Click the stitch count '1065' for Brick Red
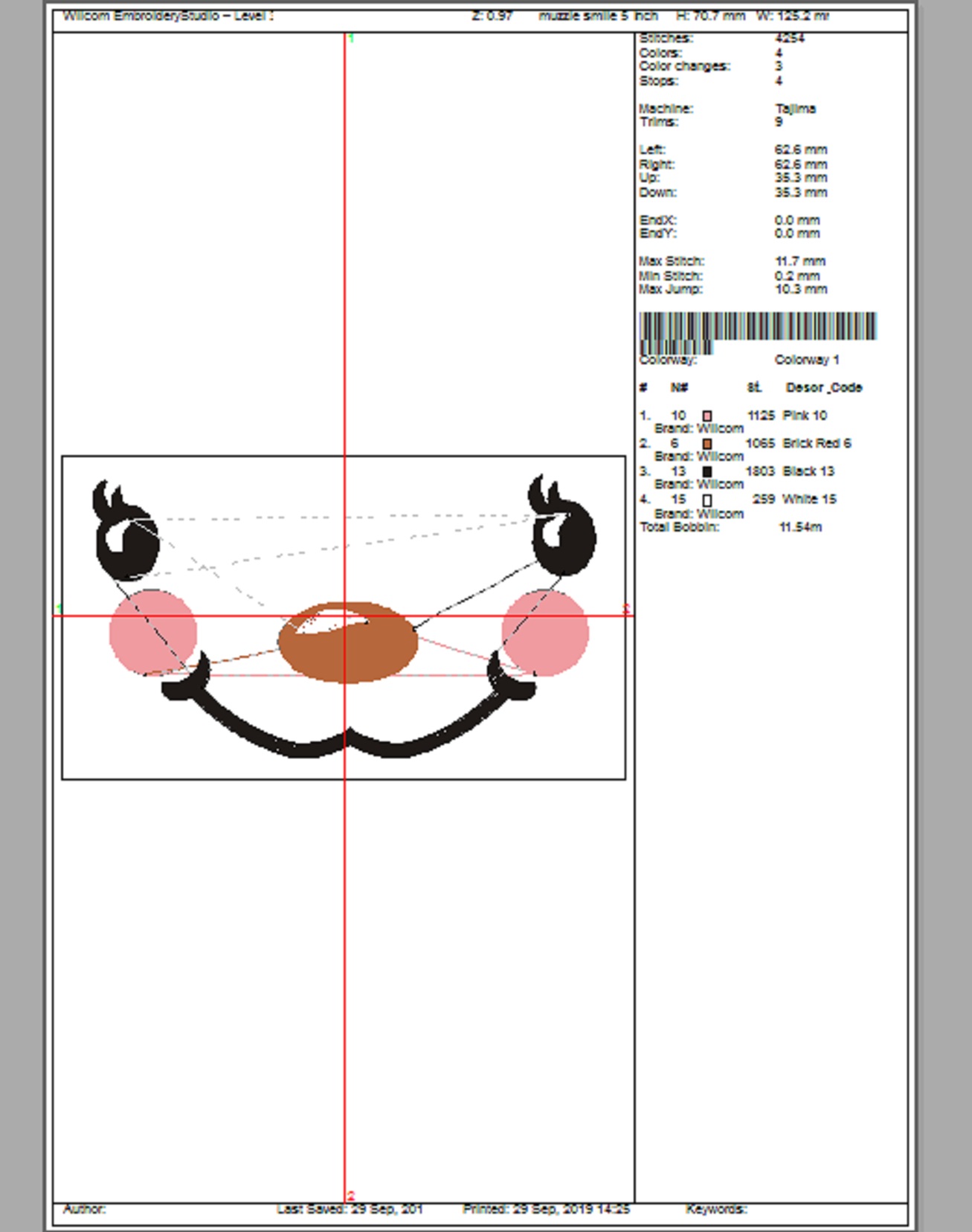Screen dimensions: 972x1232 [760, 443]
